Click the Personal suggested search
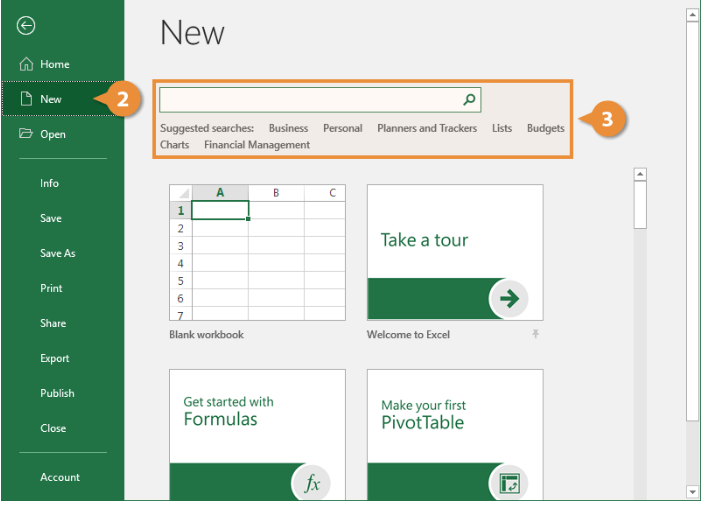Image resolution: width=704 pixels, height=507 pixels. click(x=343, y=128)
